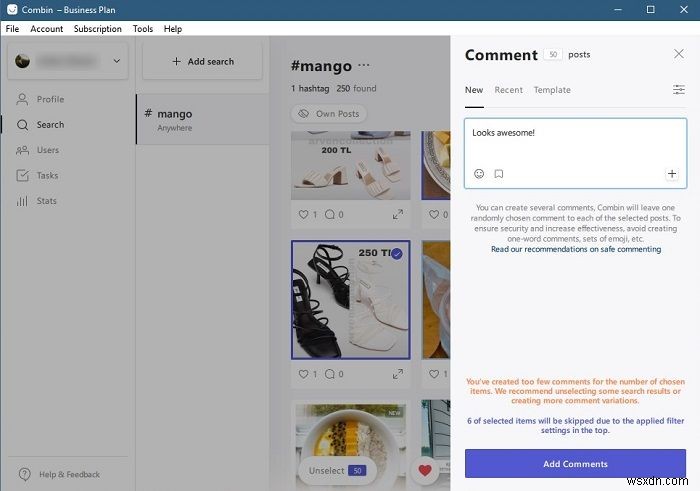Open Help & Feedback
The width and height of the screenshot is (700, 491).
(59, 474)
